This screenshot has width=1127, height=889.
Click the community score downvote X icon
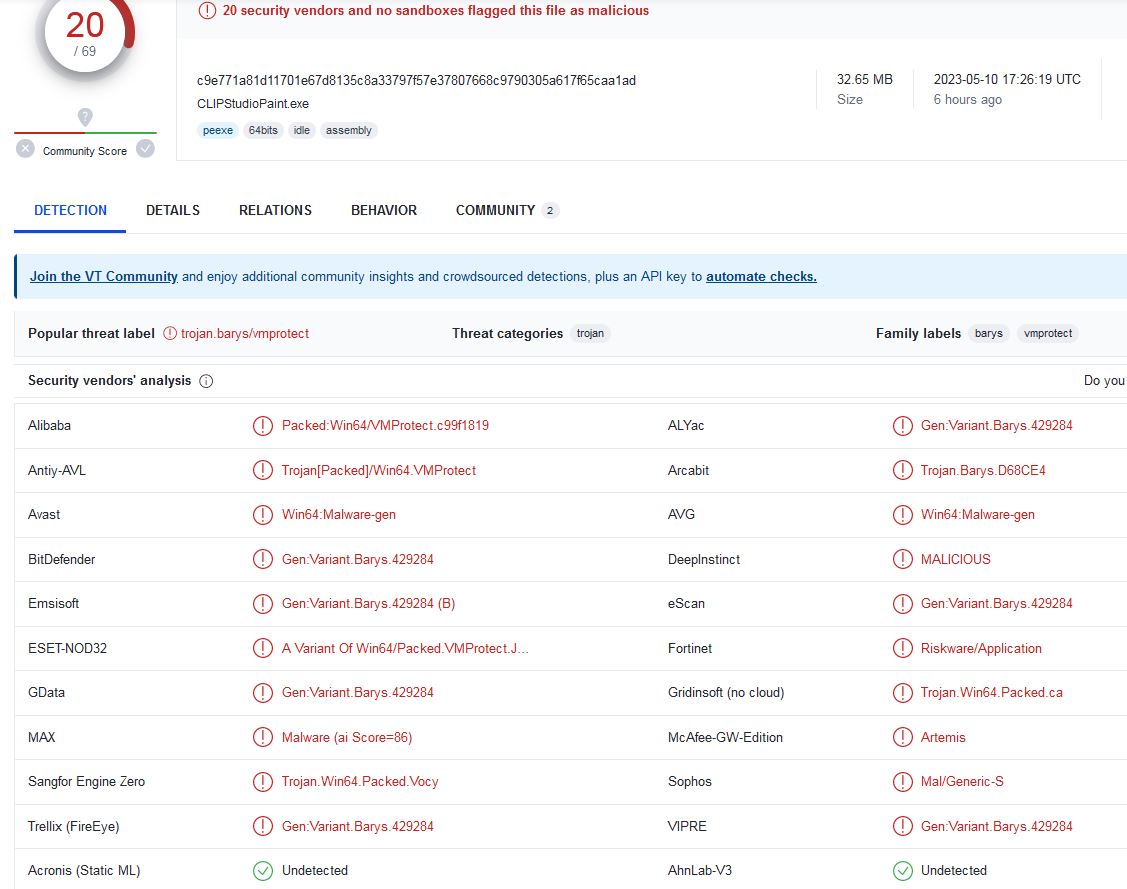25,149
